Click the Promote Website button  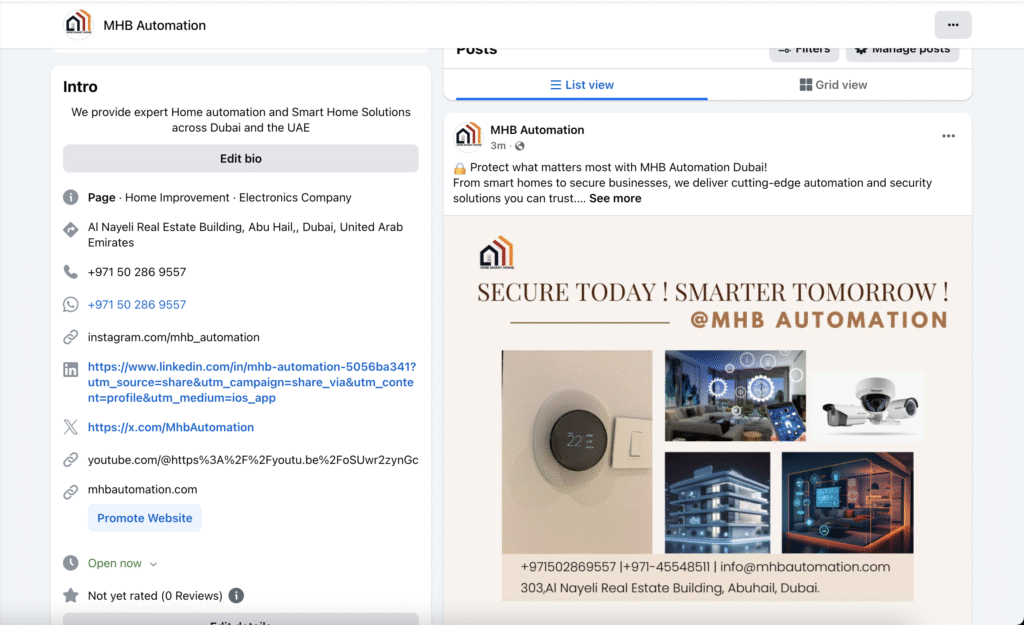pyautogui.click(x=145, y=518)
